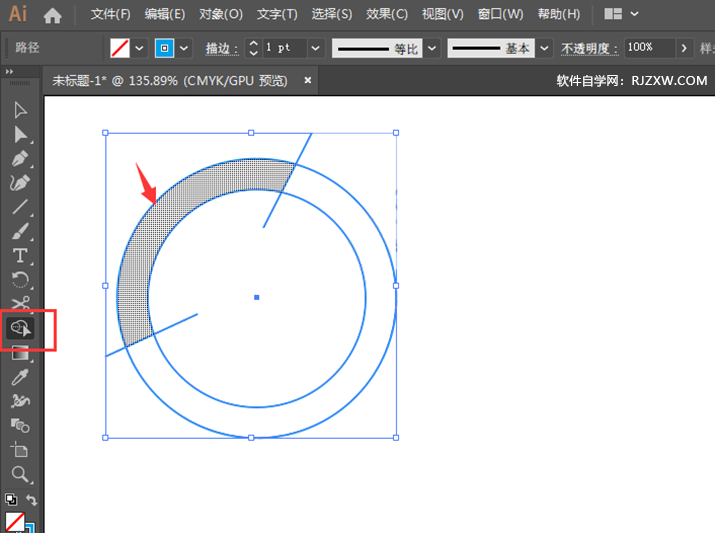This screenshot has width=715, height=533.
Task: Open the 对象(O) menu
Action: (221, 14)
